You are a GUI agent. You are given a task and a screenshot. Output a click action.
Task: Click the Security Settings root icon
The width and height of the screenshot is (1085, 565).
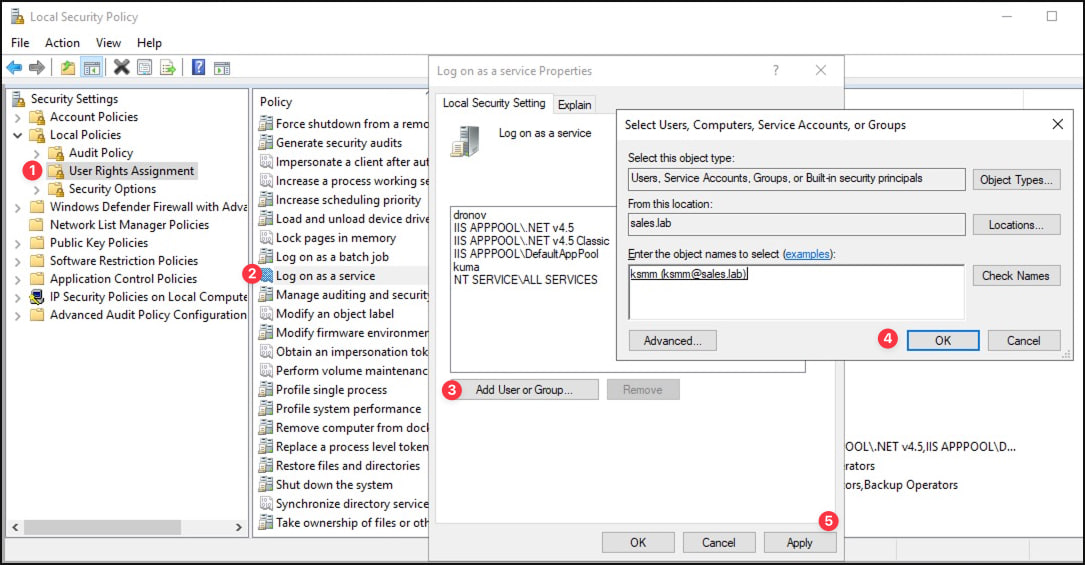[18, 99]
